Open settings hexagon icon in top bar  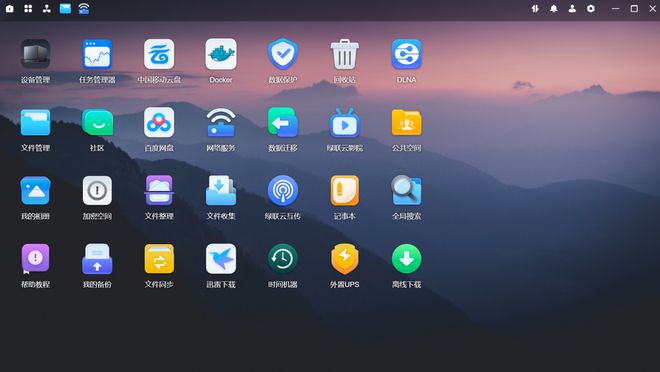(x=591, y=8)
